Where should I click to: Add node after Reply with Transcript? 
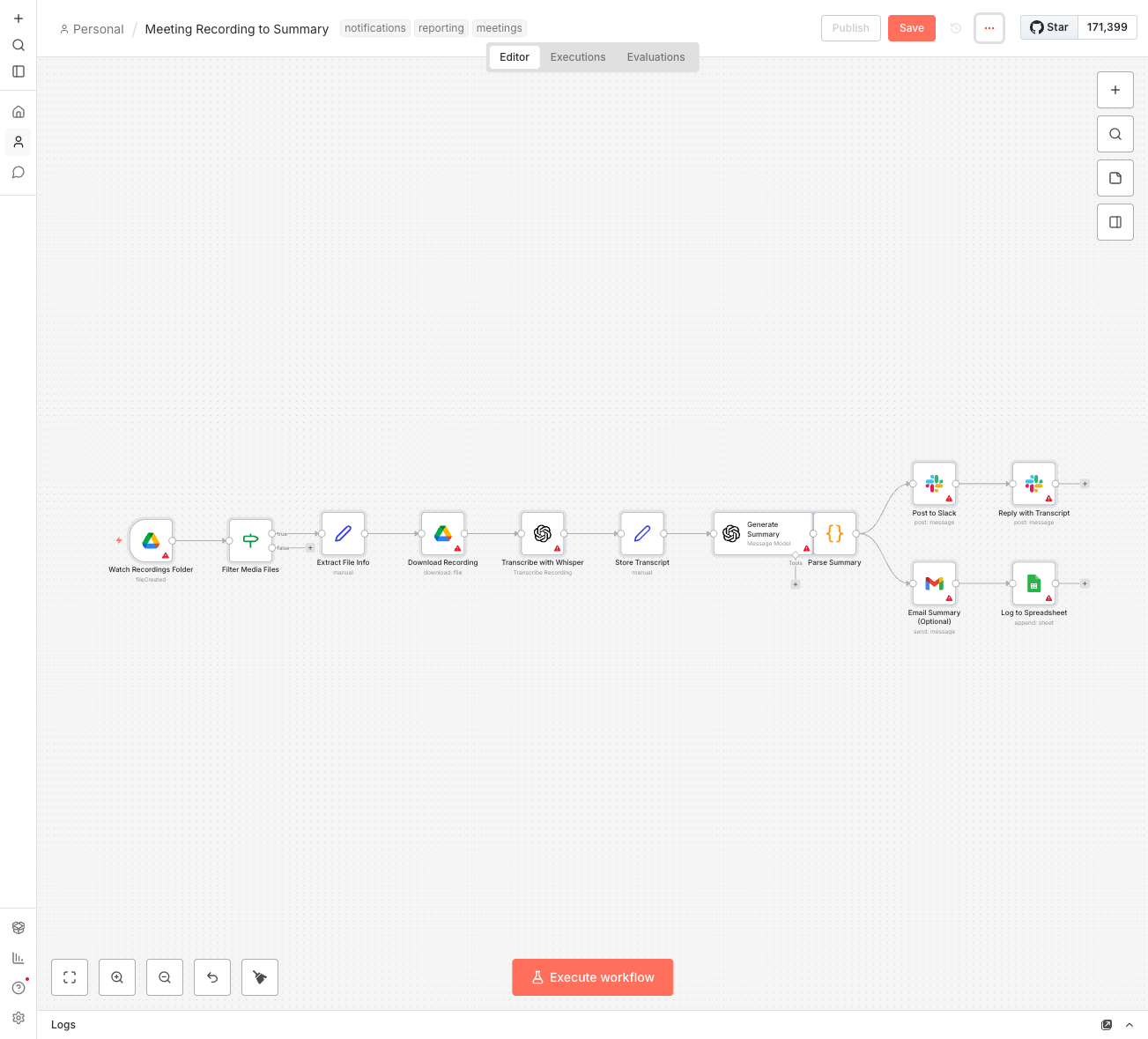[x=1085, y=484]
